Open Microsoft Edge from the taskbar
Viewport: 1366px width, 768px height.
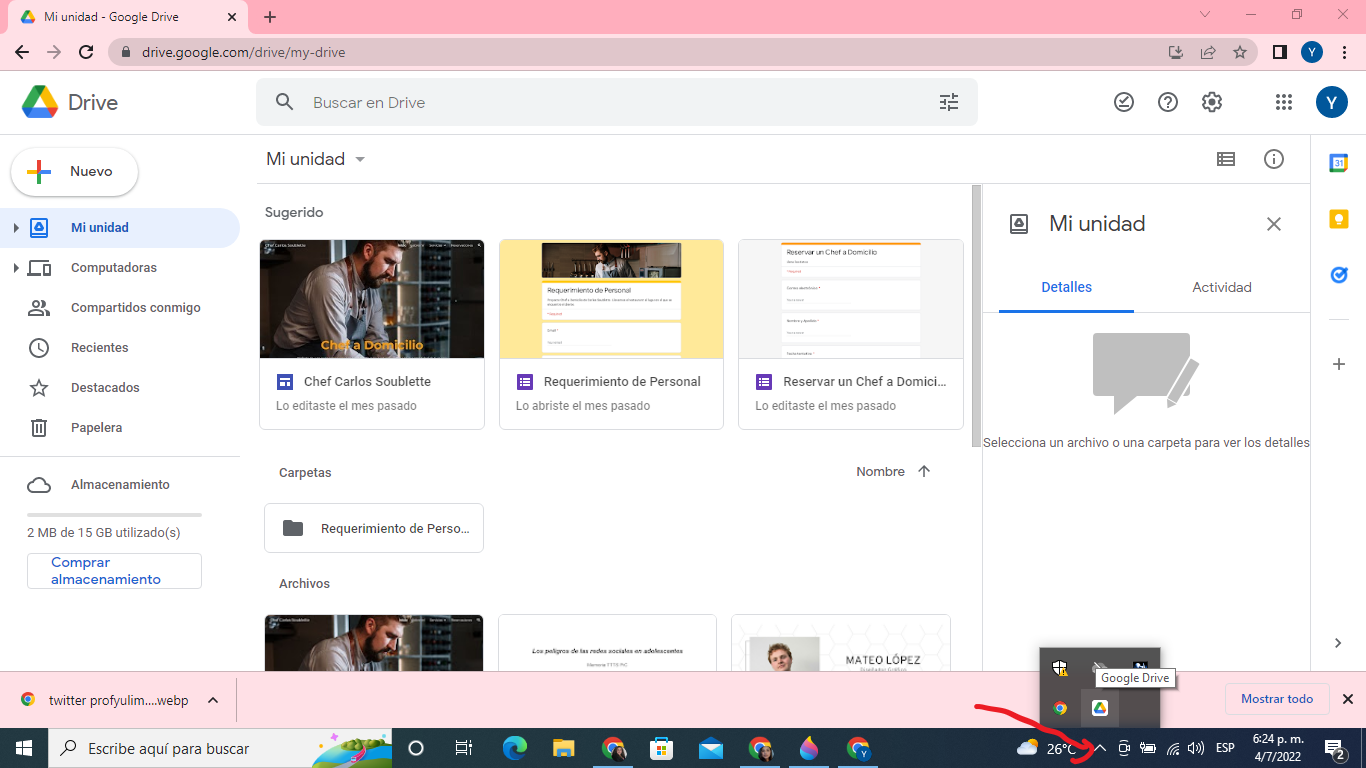click(x=514, y=748)
